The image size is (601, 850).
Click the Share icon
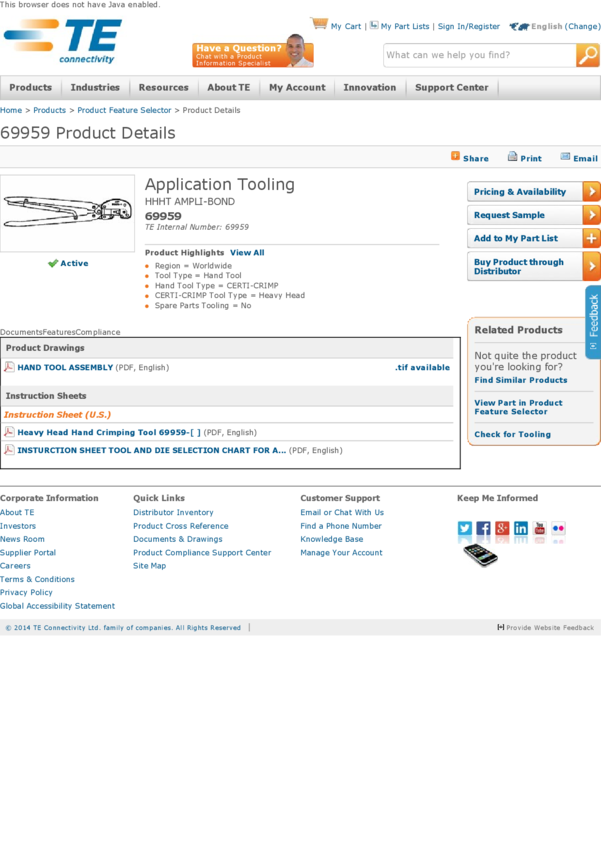455,156
